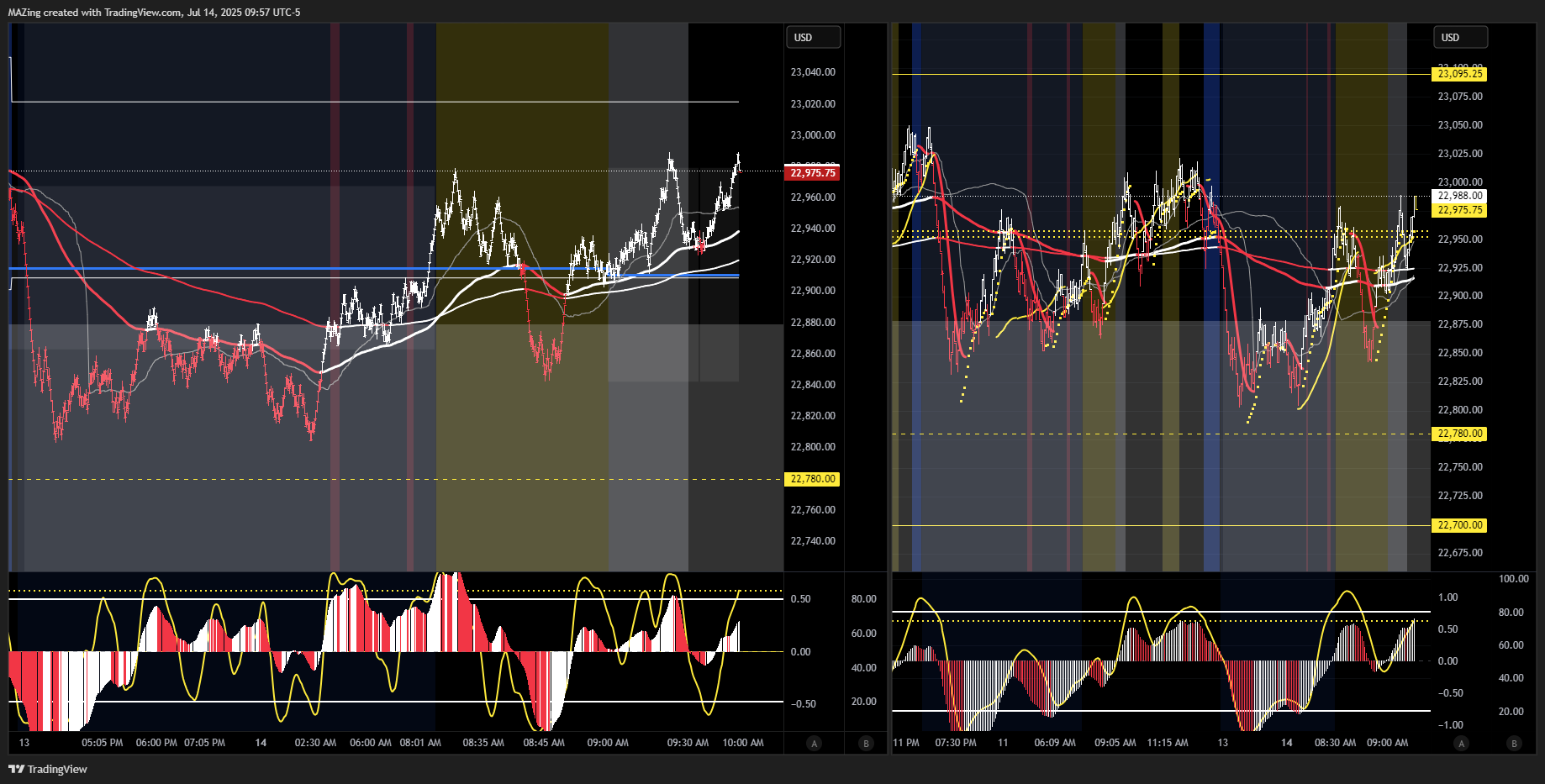This screenshot has height=784, width=1545.
Task: Click the red 22,975.75 price label on left chart
Action: pyautogui.click(x=812, y=173)
